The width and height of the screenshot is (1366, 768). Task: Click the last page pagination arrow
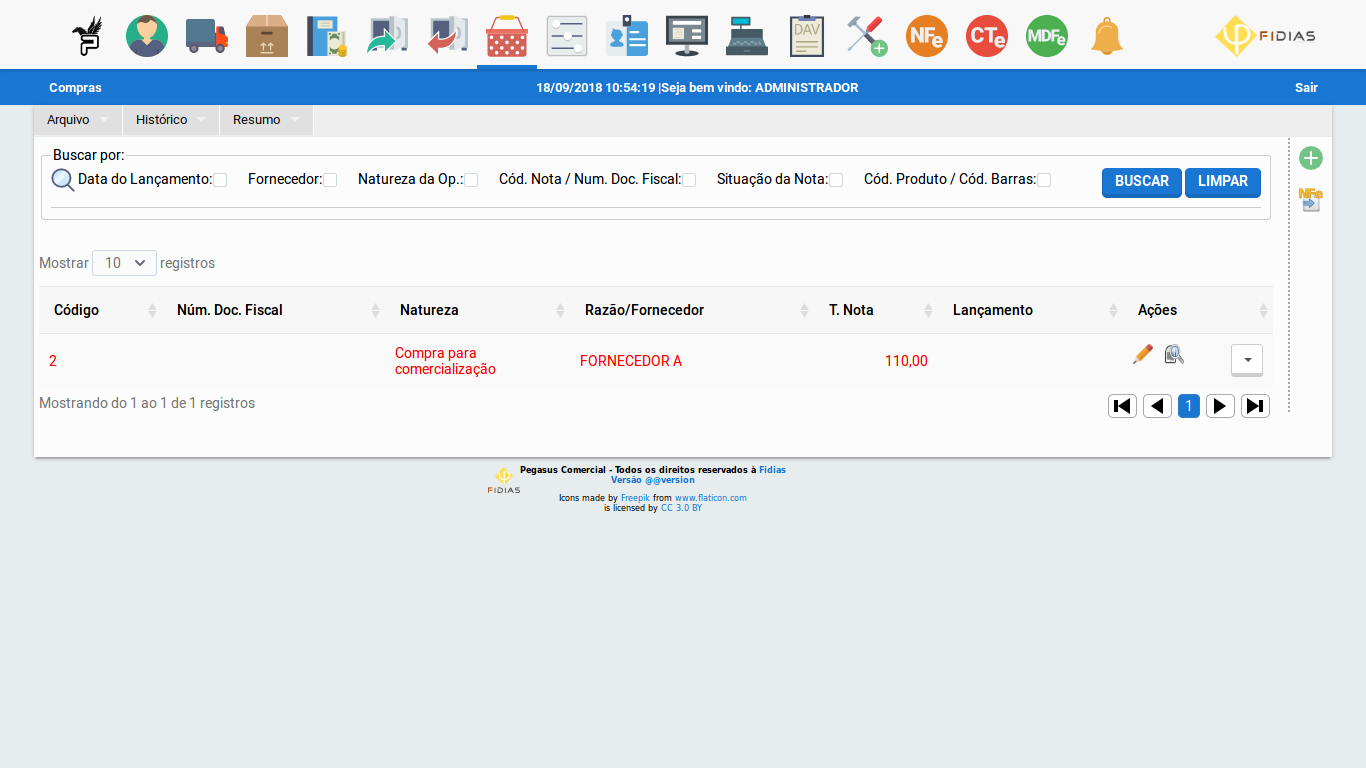point(1255,405)
